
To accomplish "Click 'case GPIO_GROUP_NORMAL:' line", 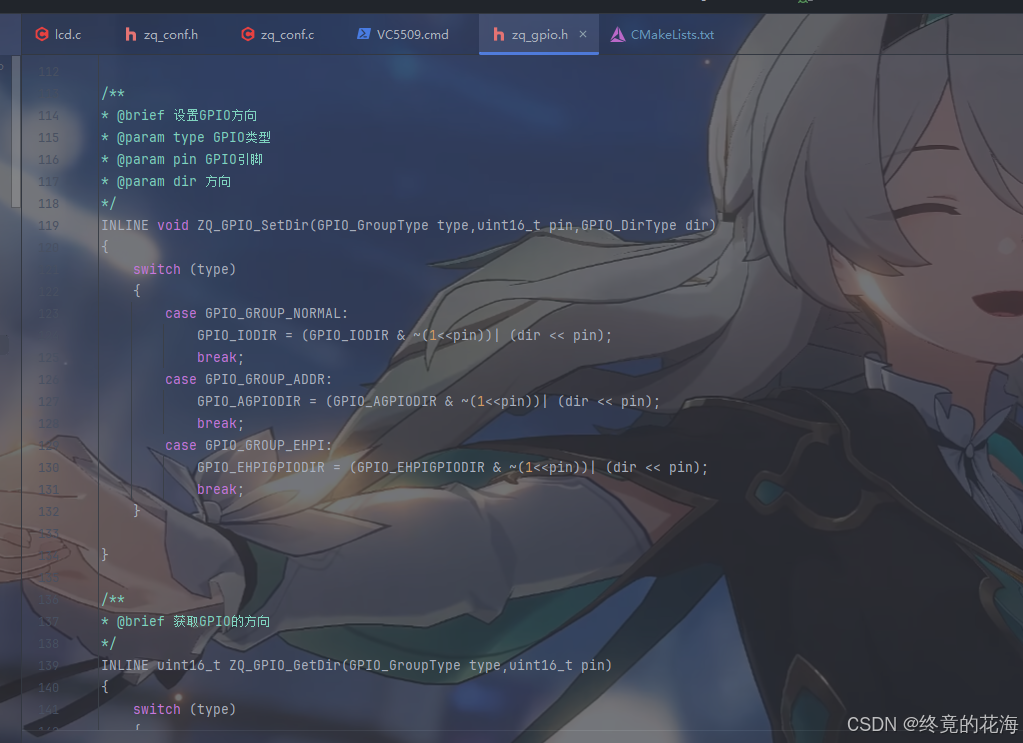I will (x=256, y=314).
